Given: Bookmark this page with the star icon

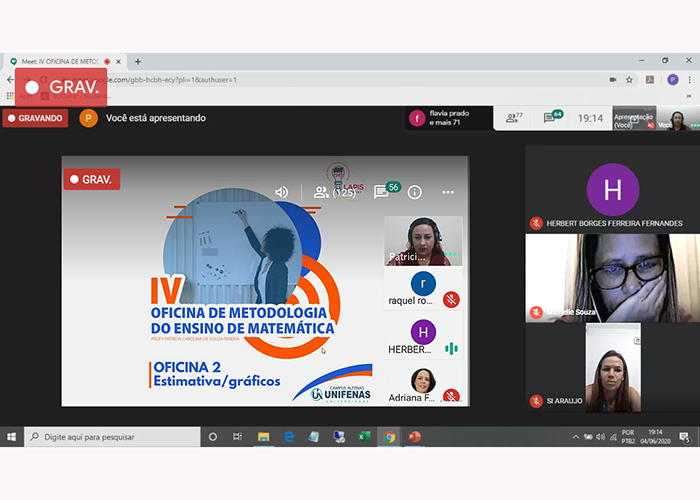Looking at the screenshot, I should [629, 80].
